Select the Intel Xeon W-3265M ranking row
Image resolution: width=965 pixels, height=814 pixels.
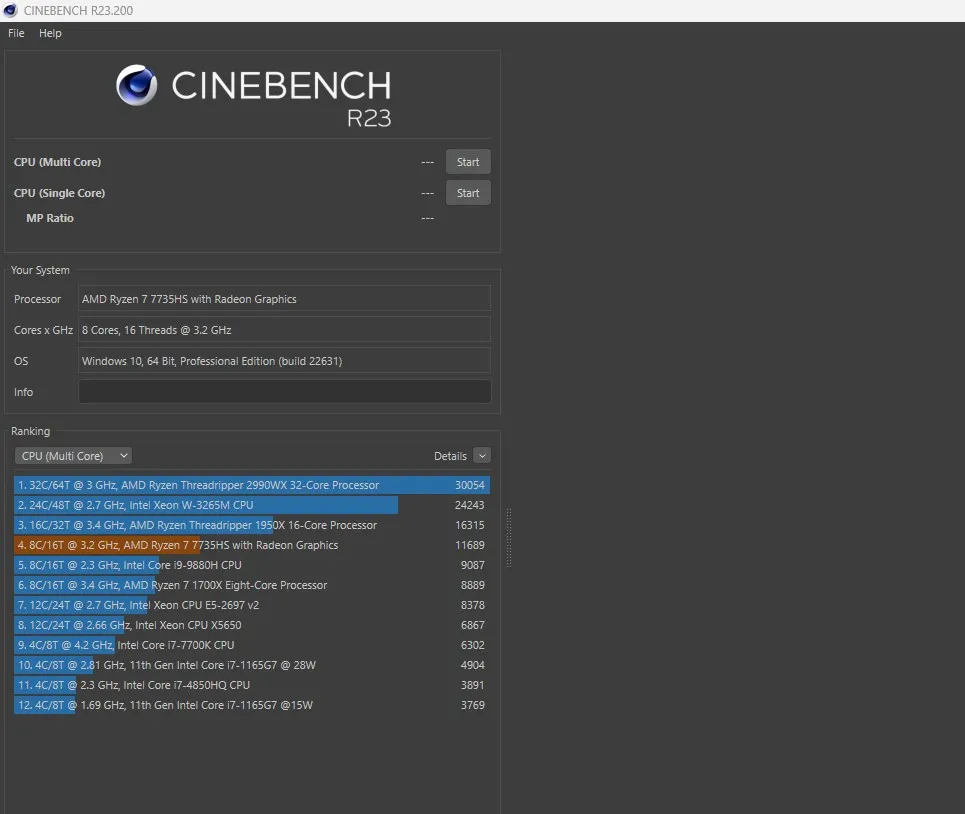click(x=252, y=505)
